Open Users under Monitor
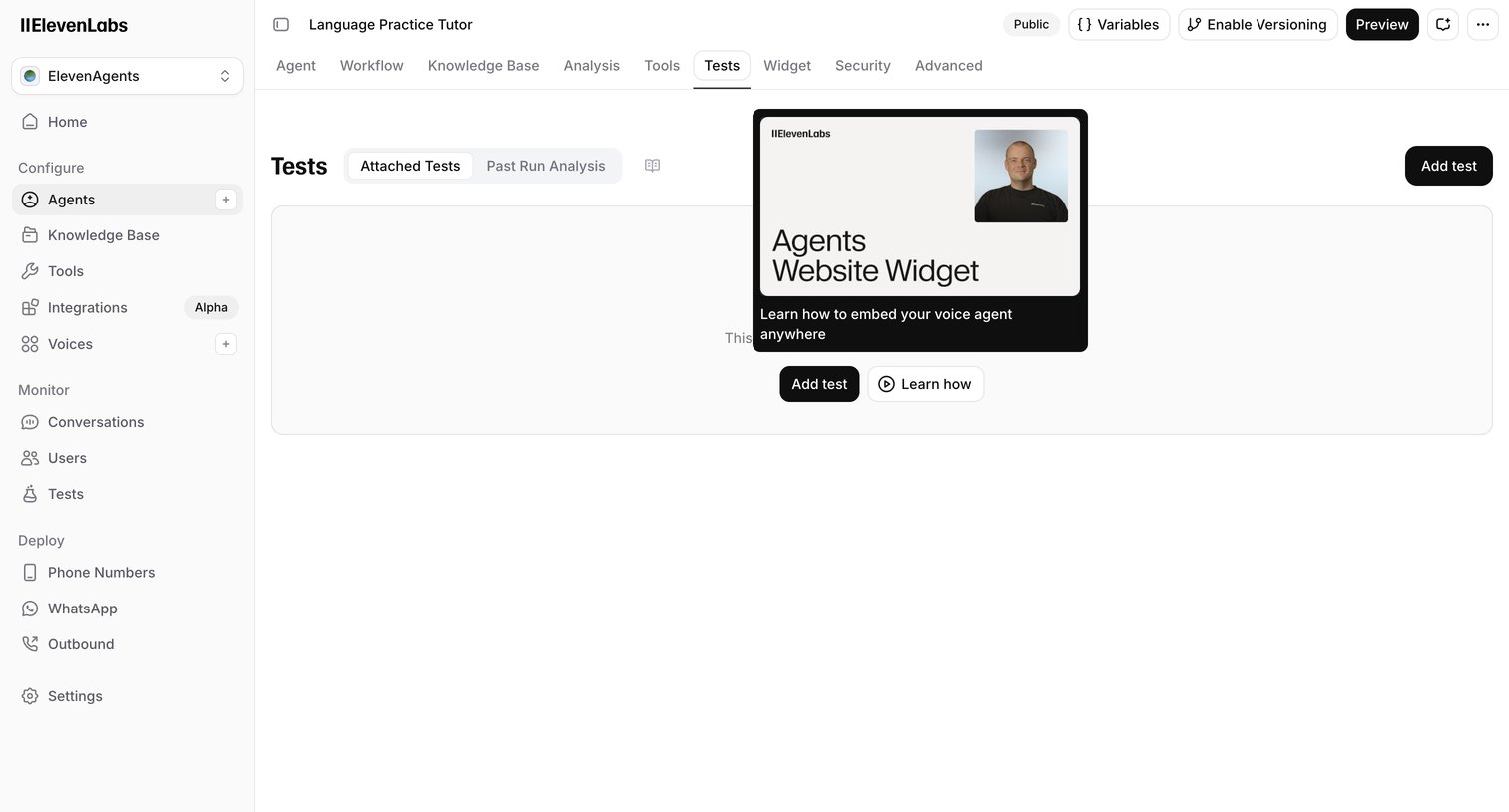Screen dimensions: 1509x812 coord(127,458)
